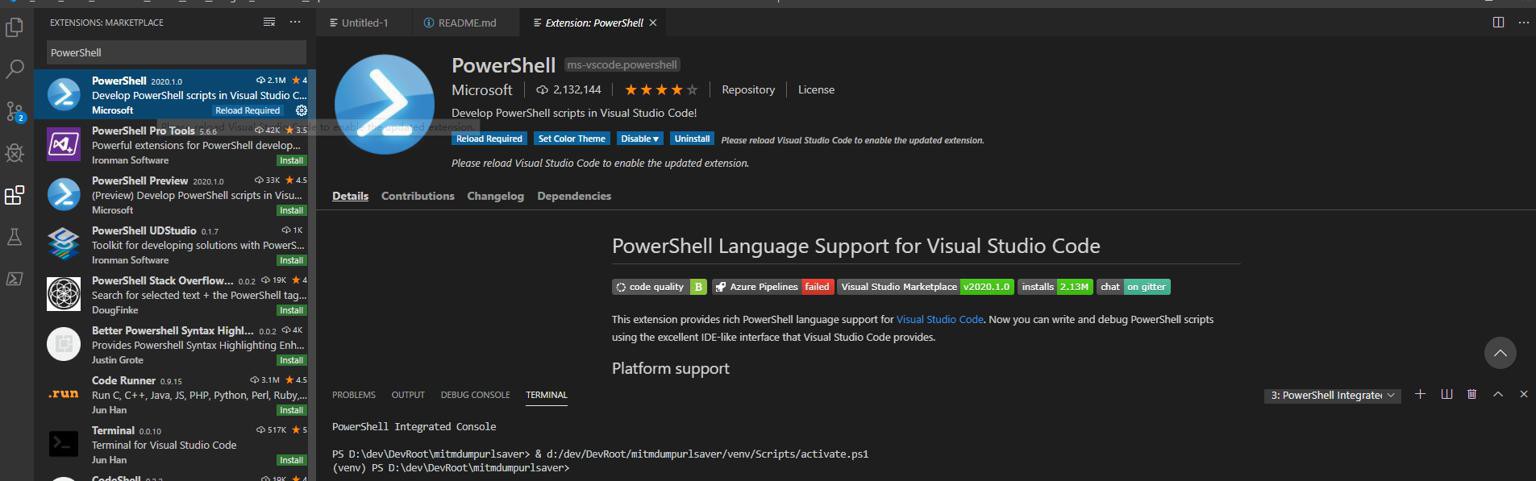Viewport: 1536px width, 481px height.
Task: Open Extensions panel more actions menu
Action: pos(295,22)
